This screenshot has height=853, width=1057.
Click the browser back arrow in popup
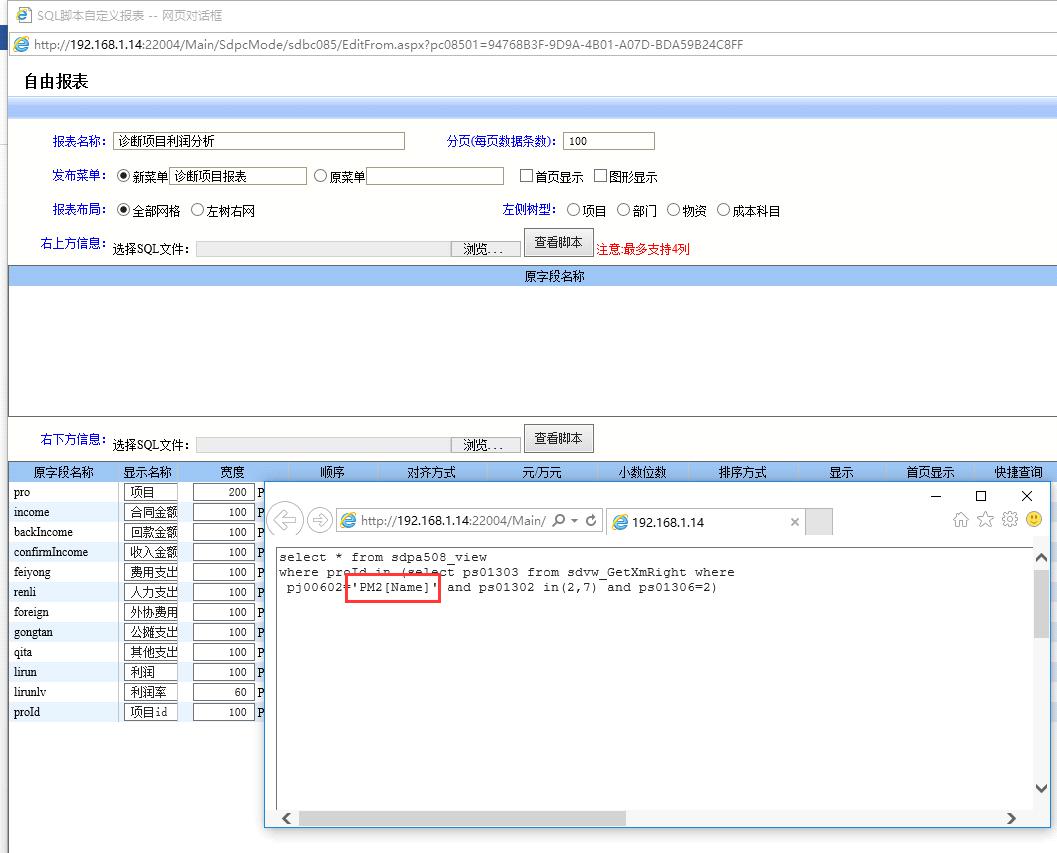point(286,520)
